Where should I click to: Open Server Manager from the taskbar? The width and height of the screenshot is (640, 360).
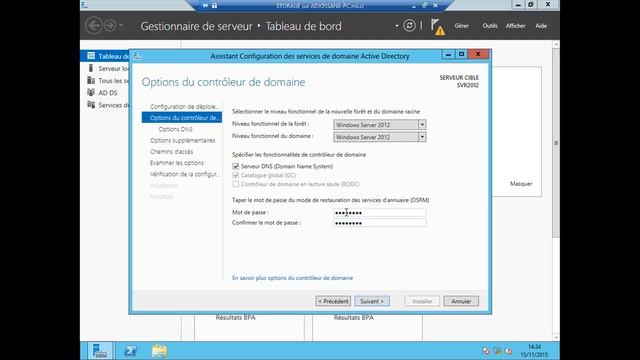(100, 351)
